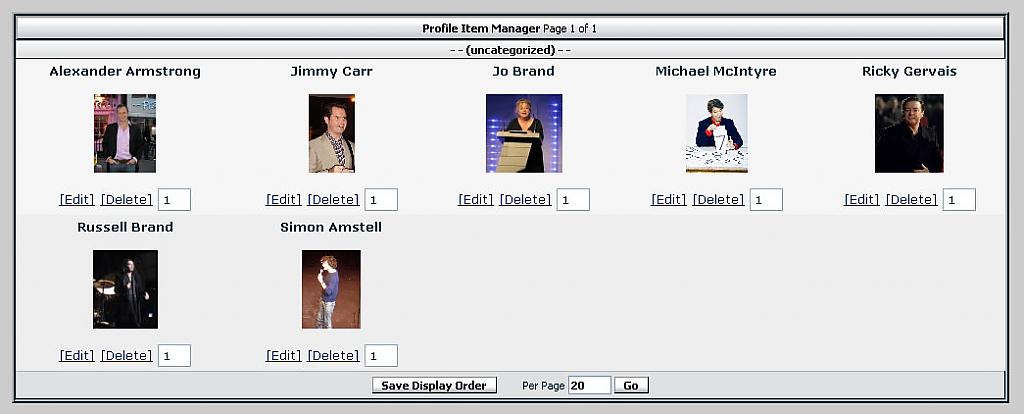
Task: Delete the Michael McIntyre item
Action: click(x=718, y=200)
